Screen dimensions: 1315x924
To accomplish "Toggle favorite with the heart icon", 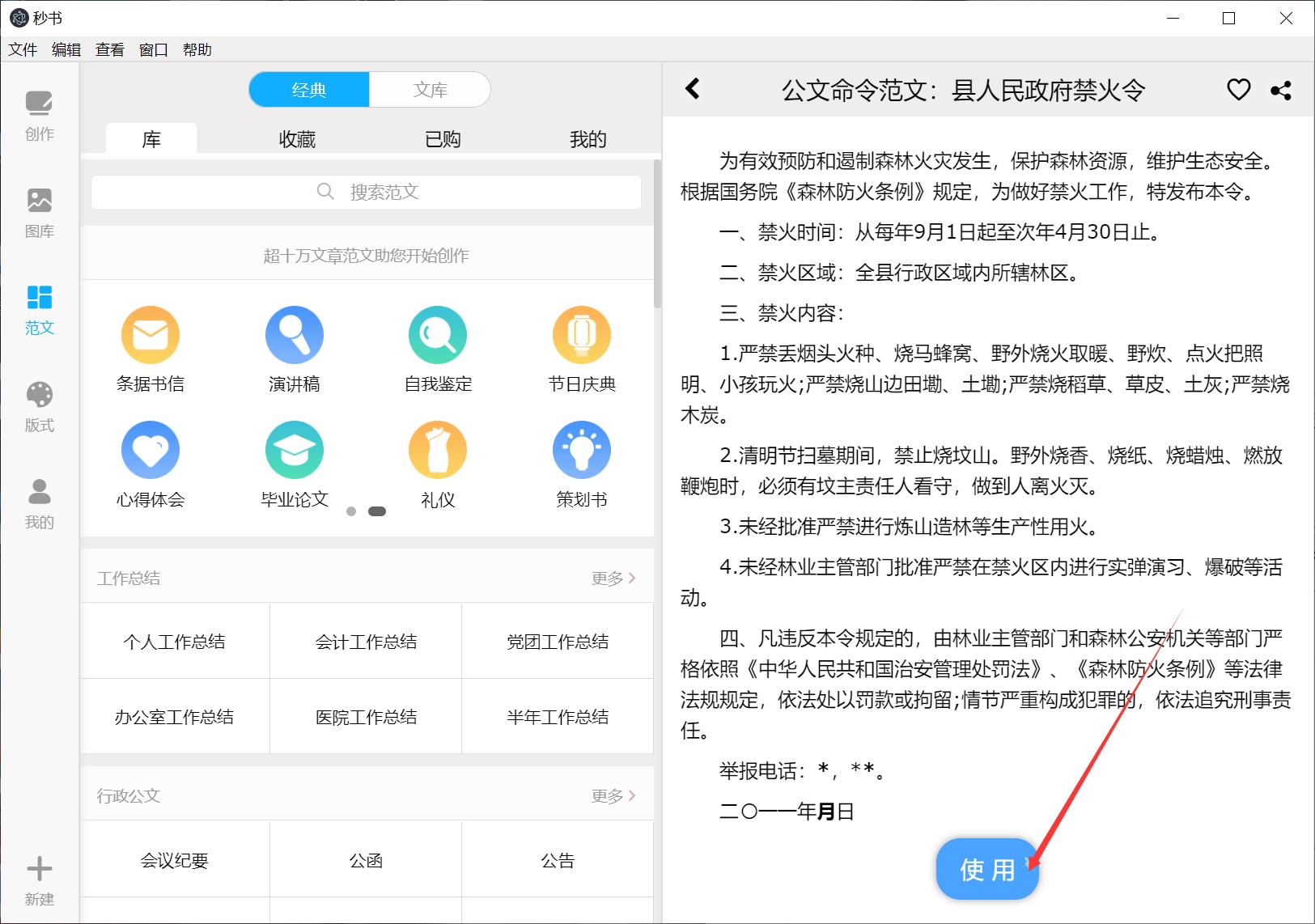I will coord(1237,90).
